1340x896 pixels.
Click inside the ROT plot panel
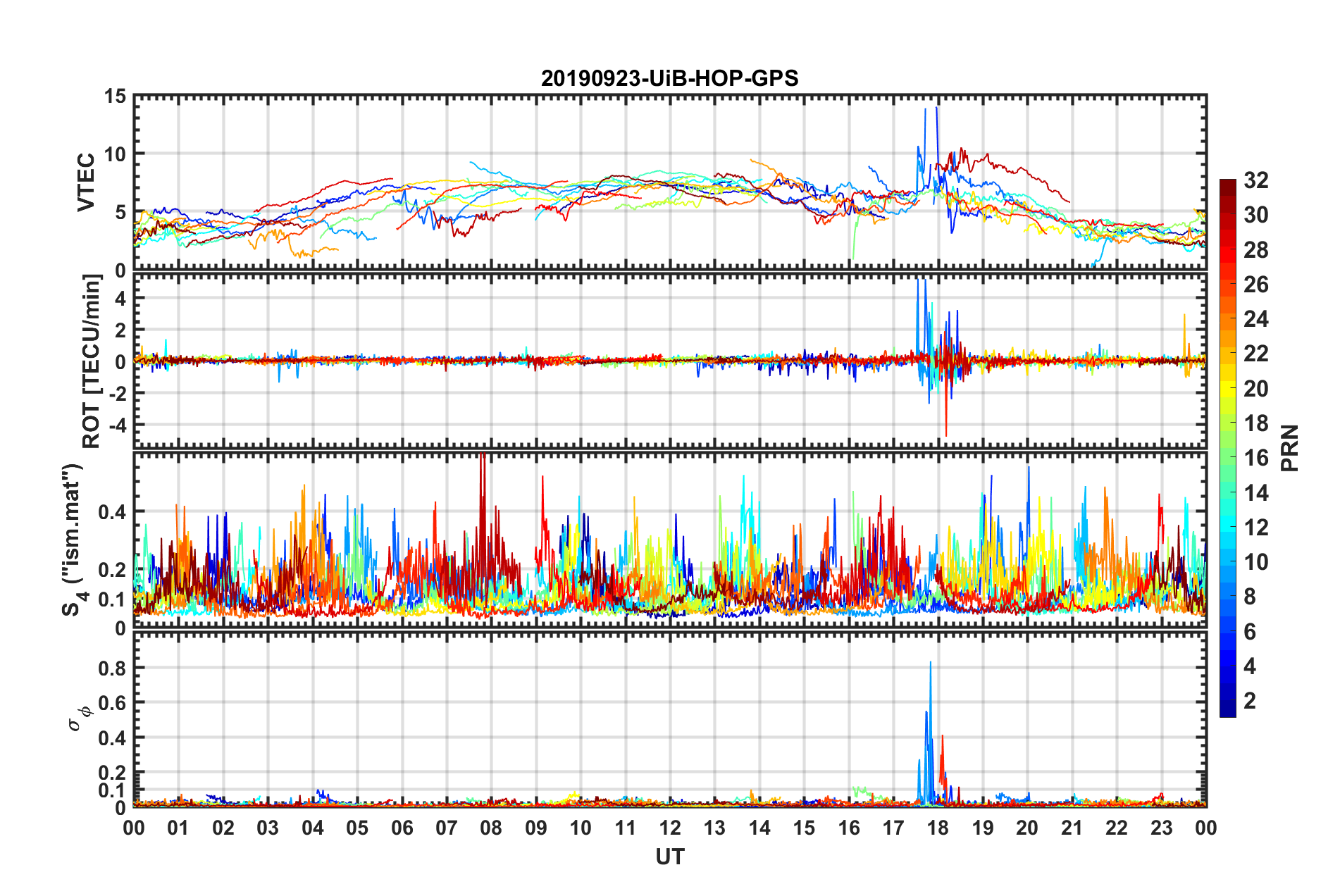(x=669, y=361)
